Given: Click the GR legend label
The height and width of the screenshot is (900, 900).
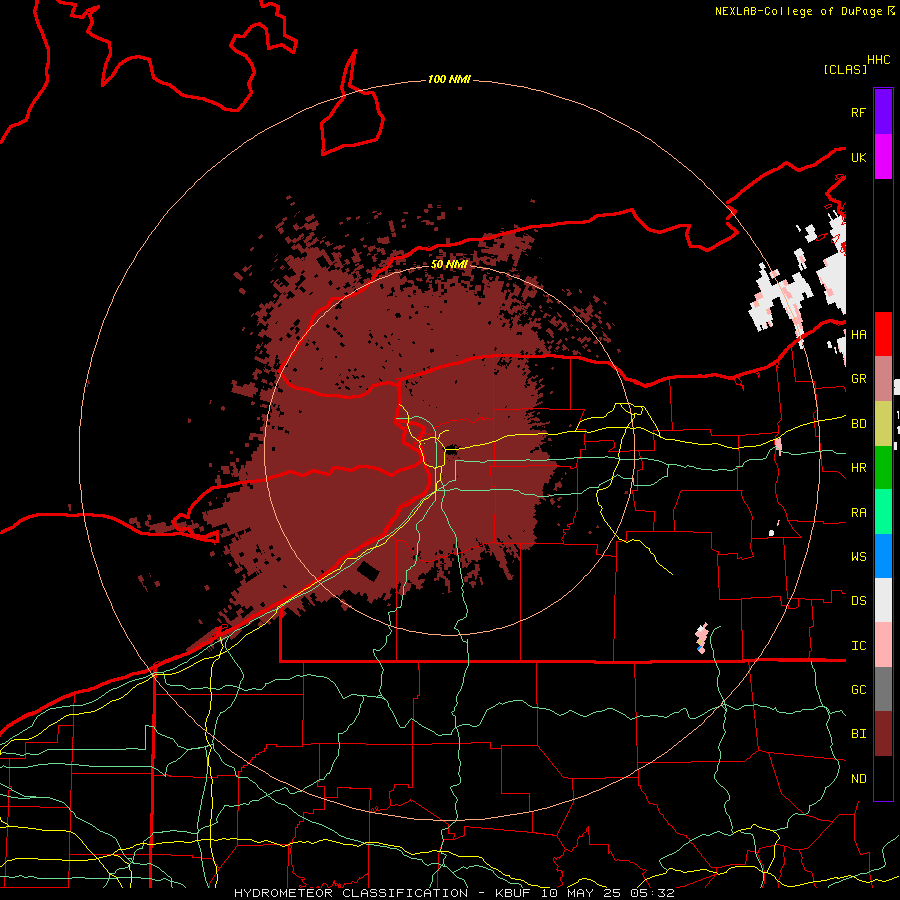Looking at the screenshot, I should (x=858, y=379).
